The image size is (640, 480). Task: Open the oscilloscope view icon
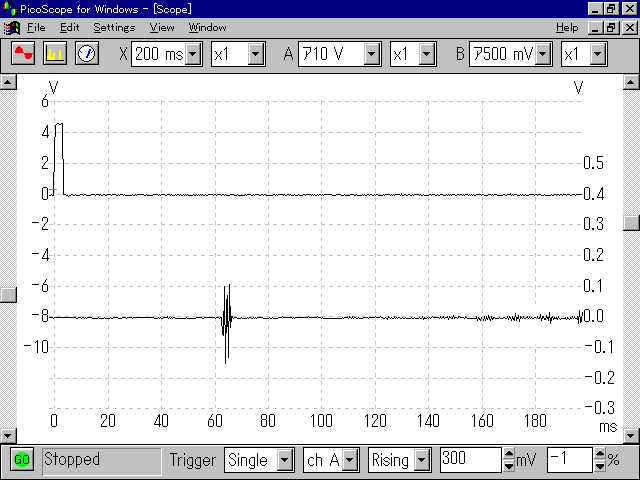(x=23, y=53)
